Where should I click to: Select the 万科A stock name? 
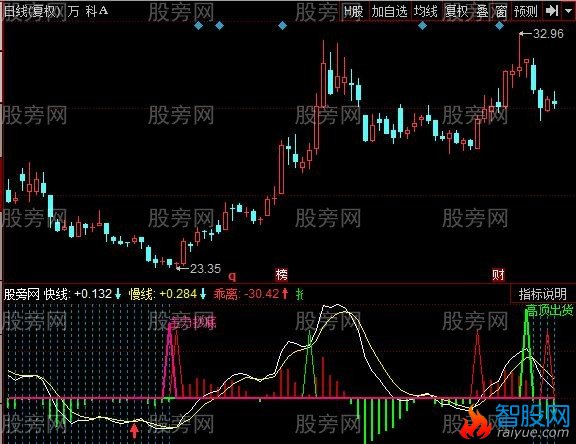click(x=87, y=11)
